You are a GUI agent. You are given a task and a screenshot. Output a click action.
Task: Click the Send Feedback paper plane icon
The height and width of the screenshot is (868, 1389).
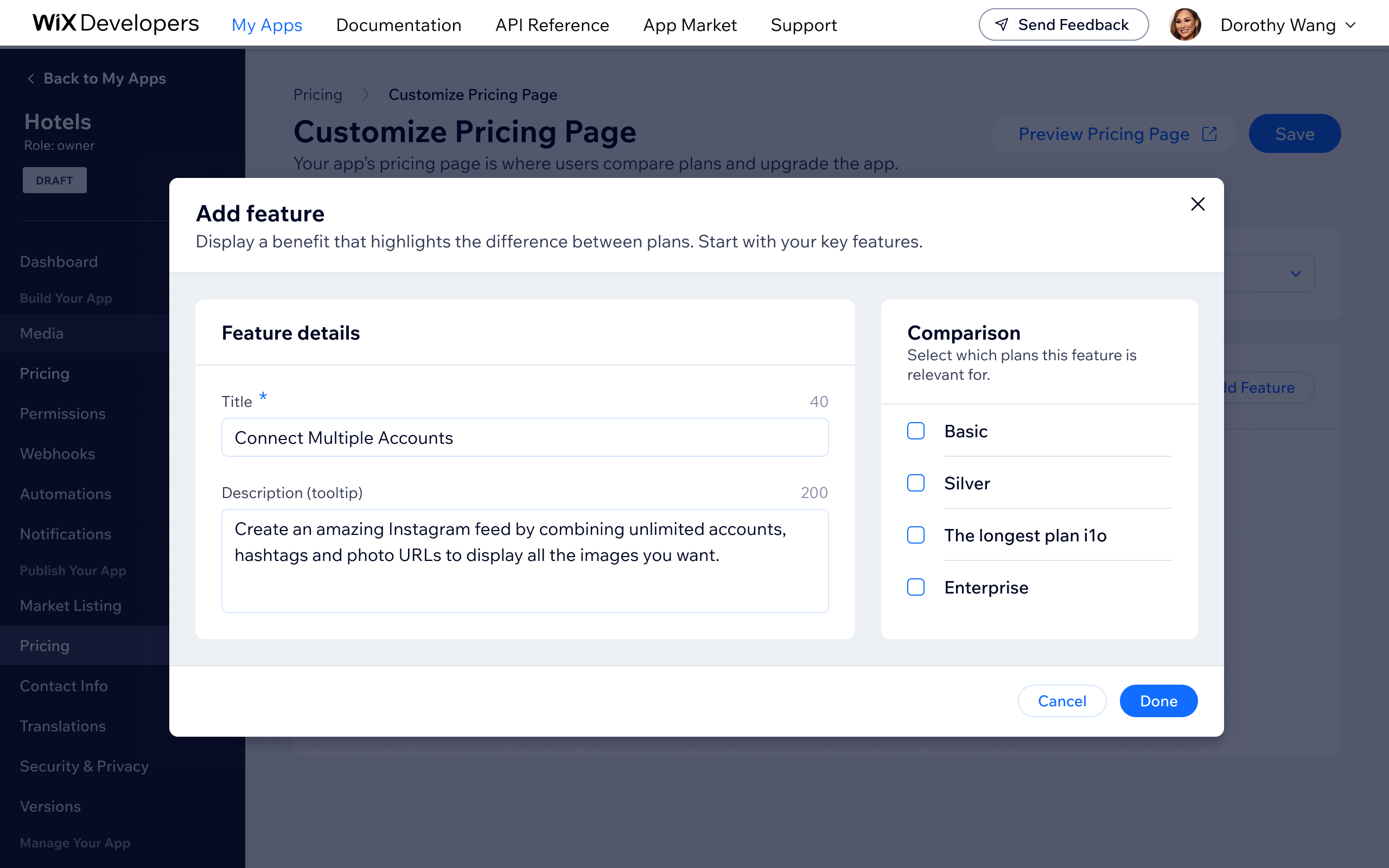(1002, 25)
